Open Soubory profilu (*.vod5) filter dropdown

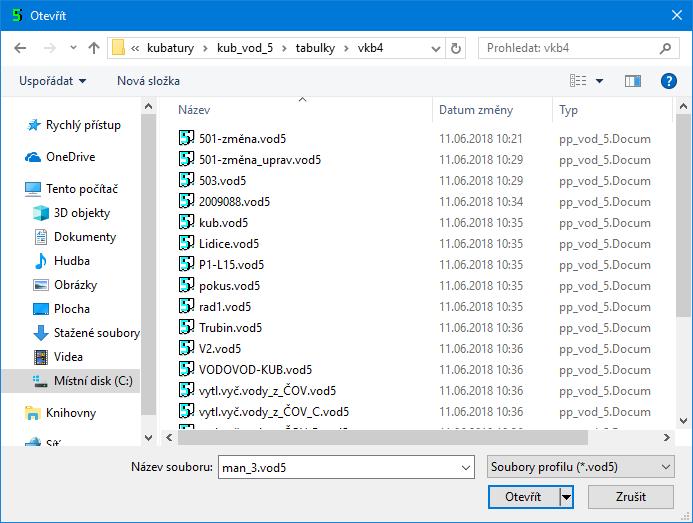click(580, 467)
